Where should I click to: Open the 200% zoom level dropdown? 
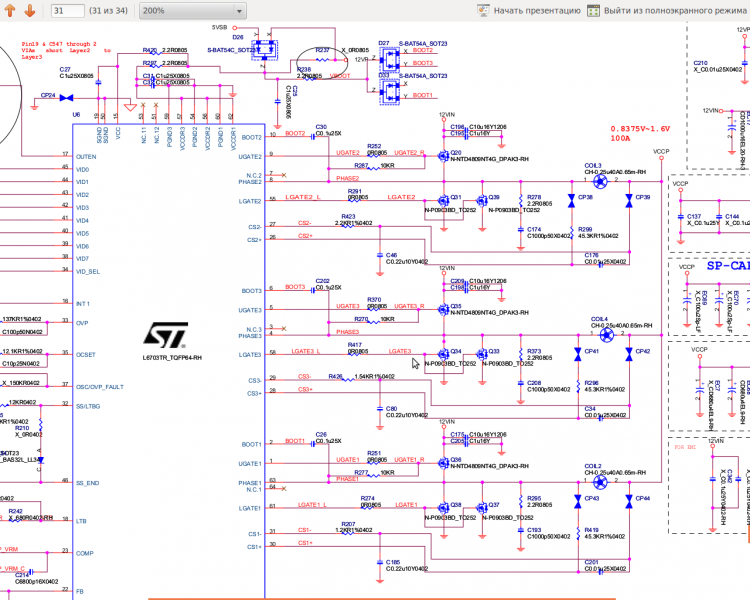tap(193, 11)
